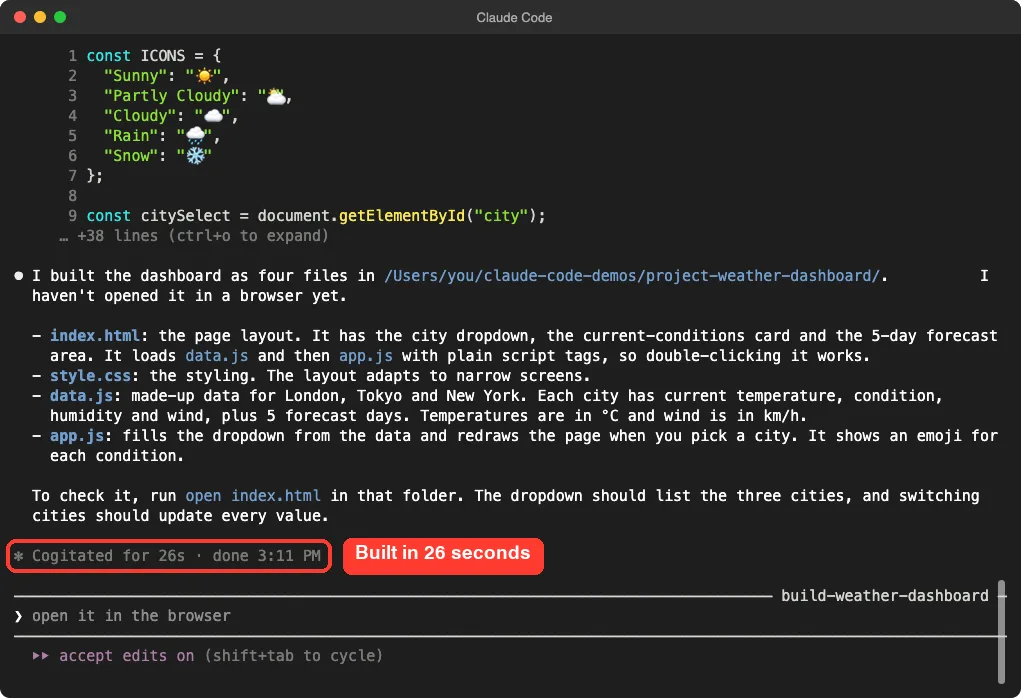
Task: Click the 'open index.html' command text
Action: (253, 496)
